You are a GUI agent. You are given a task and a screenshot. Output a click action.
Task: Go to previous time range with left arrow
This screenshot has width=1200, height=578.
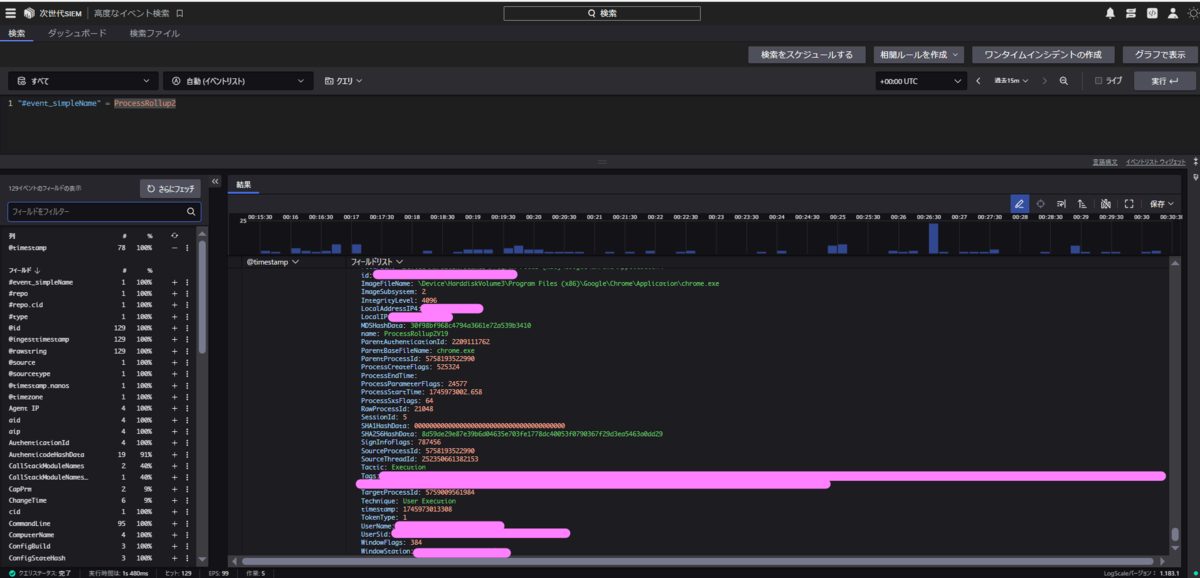pos(978,81)
